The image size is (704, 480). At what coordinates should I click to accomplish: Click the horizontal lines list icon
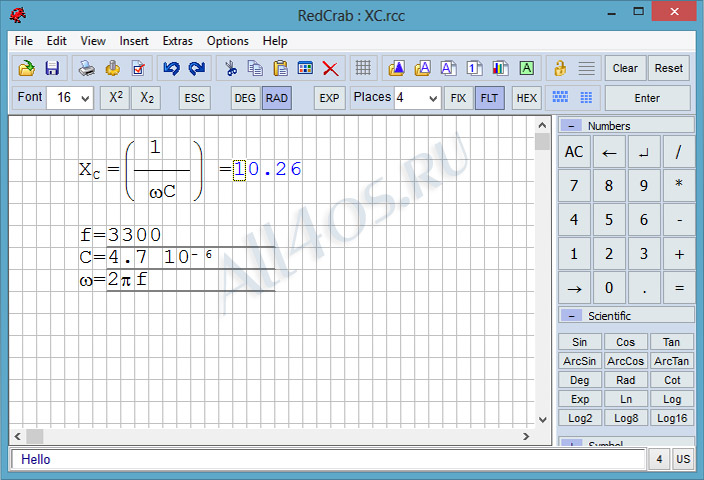[586, 68]
